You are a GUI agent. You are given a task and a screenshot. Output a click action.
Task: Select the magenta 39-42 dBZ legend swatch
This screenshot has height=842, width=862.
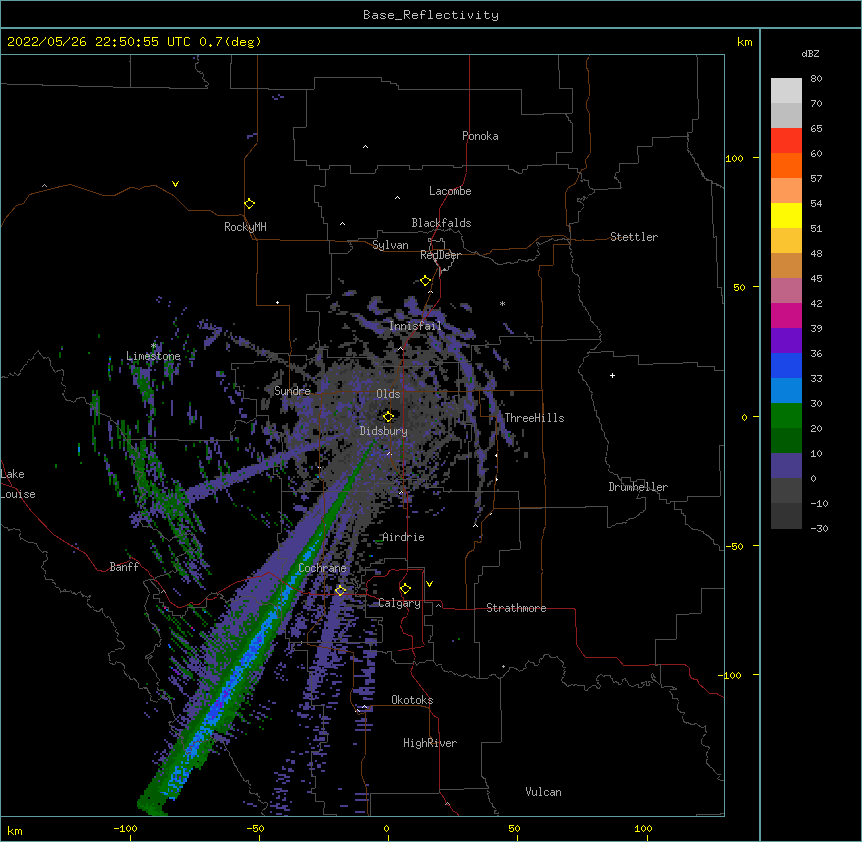[786, 315]
